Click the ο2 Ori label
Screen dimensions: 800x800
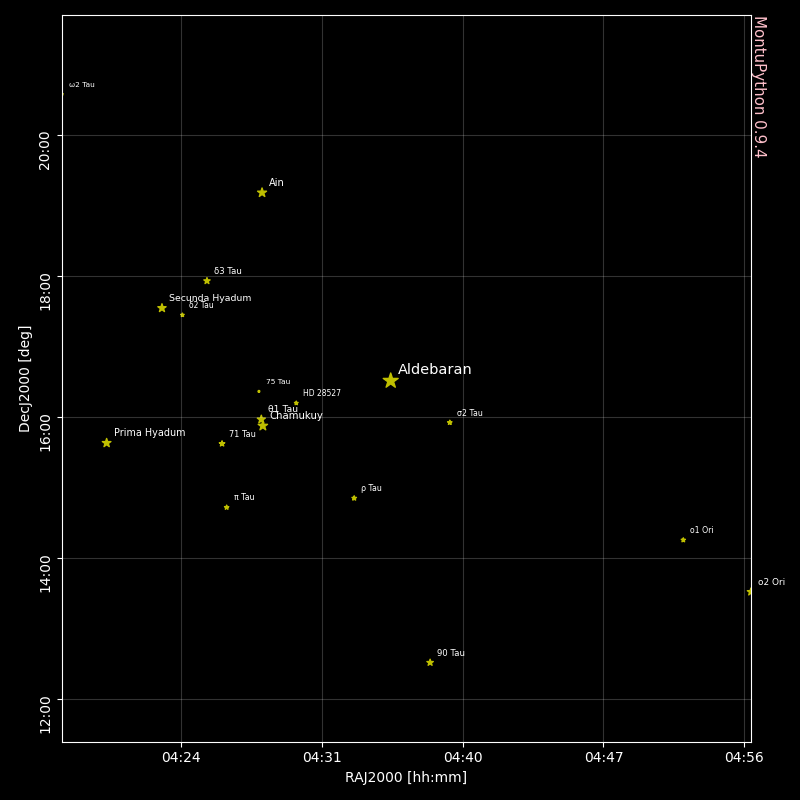pos(771,582)
